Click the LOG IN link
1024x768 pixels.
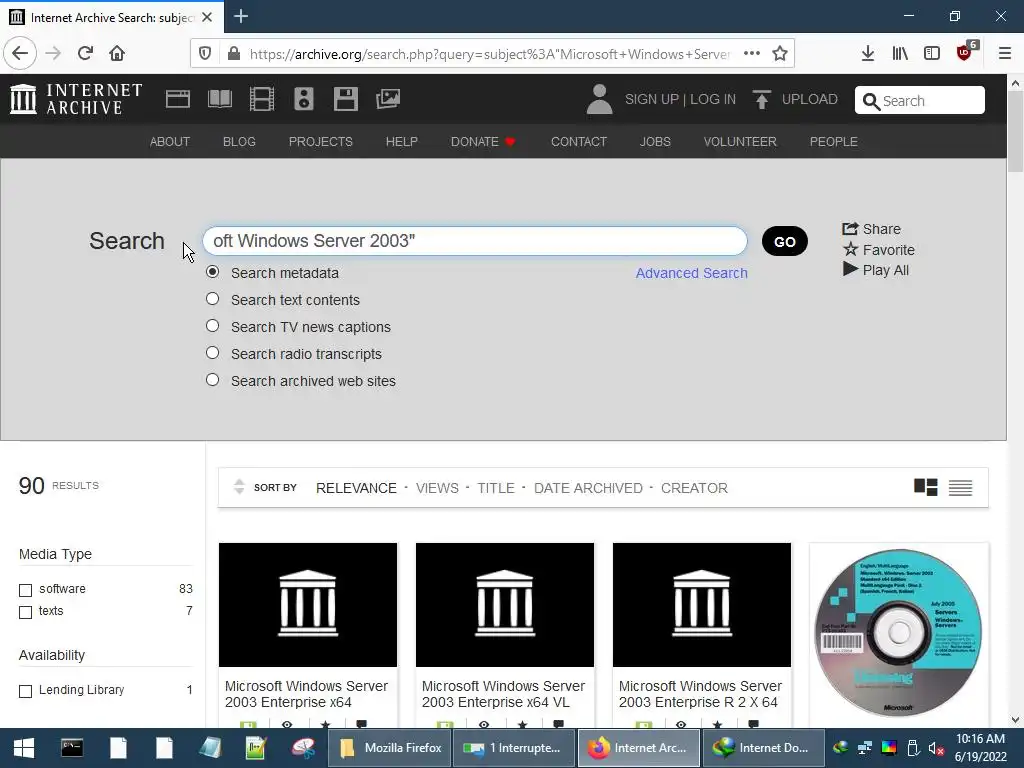(712, 99)
